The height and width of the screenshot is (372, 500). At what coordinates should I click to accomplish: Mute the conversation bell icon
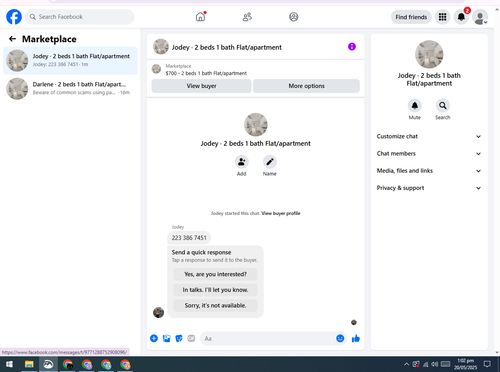point(414,106)
